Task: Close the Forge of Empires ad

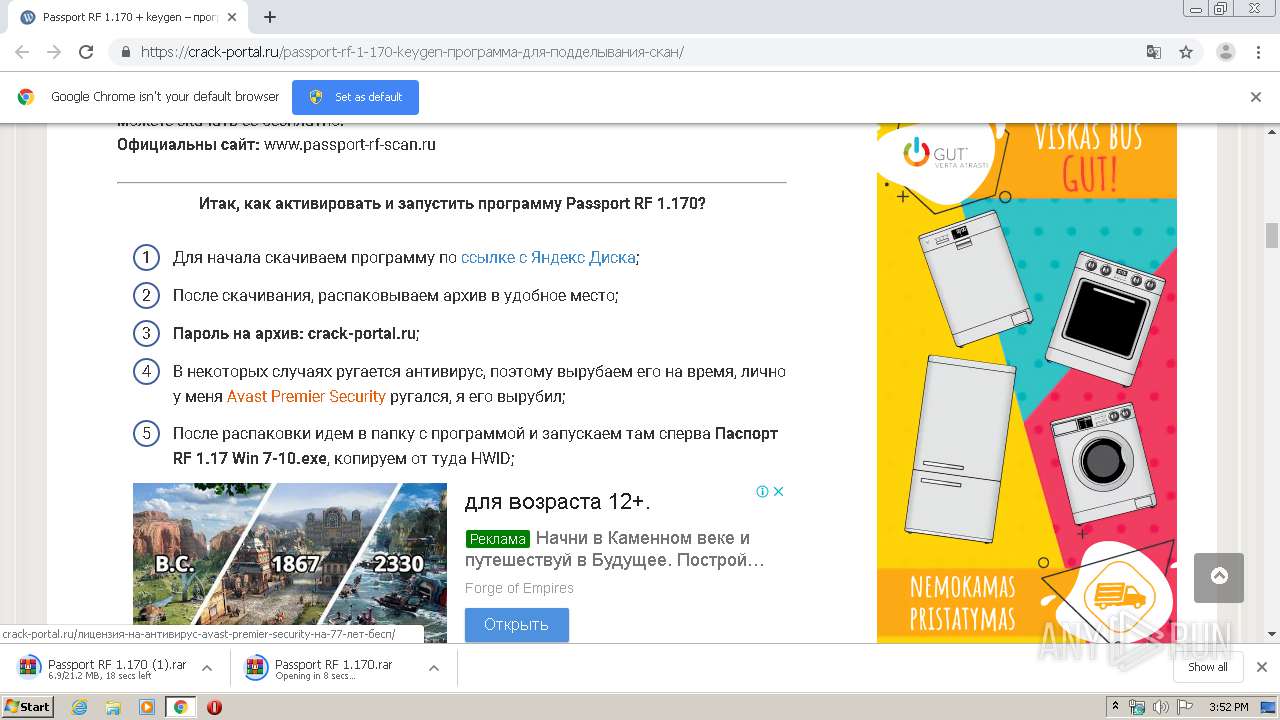Action: 779,491
